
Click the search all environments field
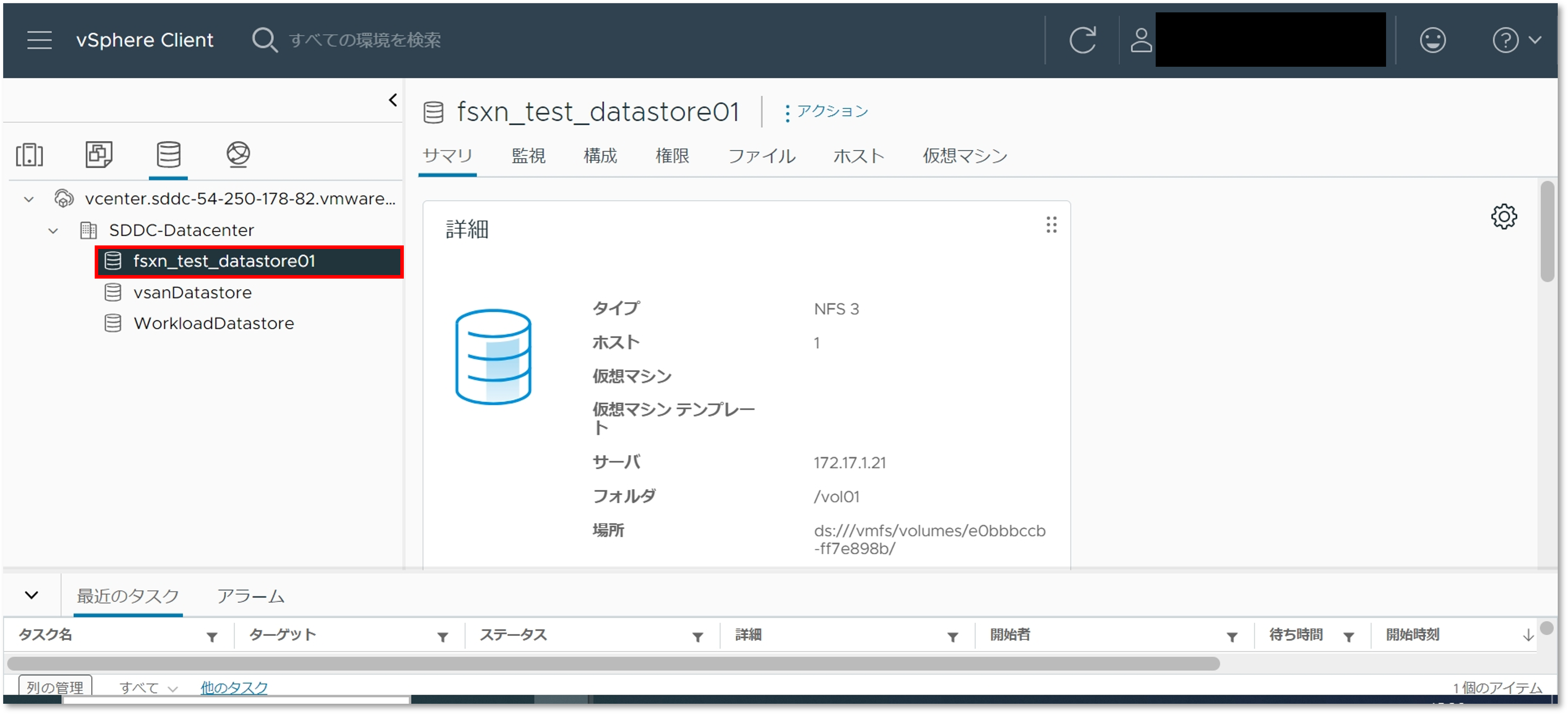(365, 40)
